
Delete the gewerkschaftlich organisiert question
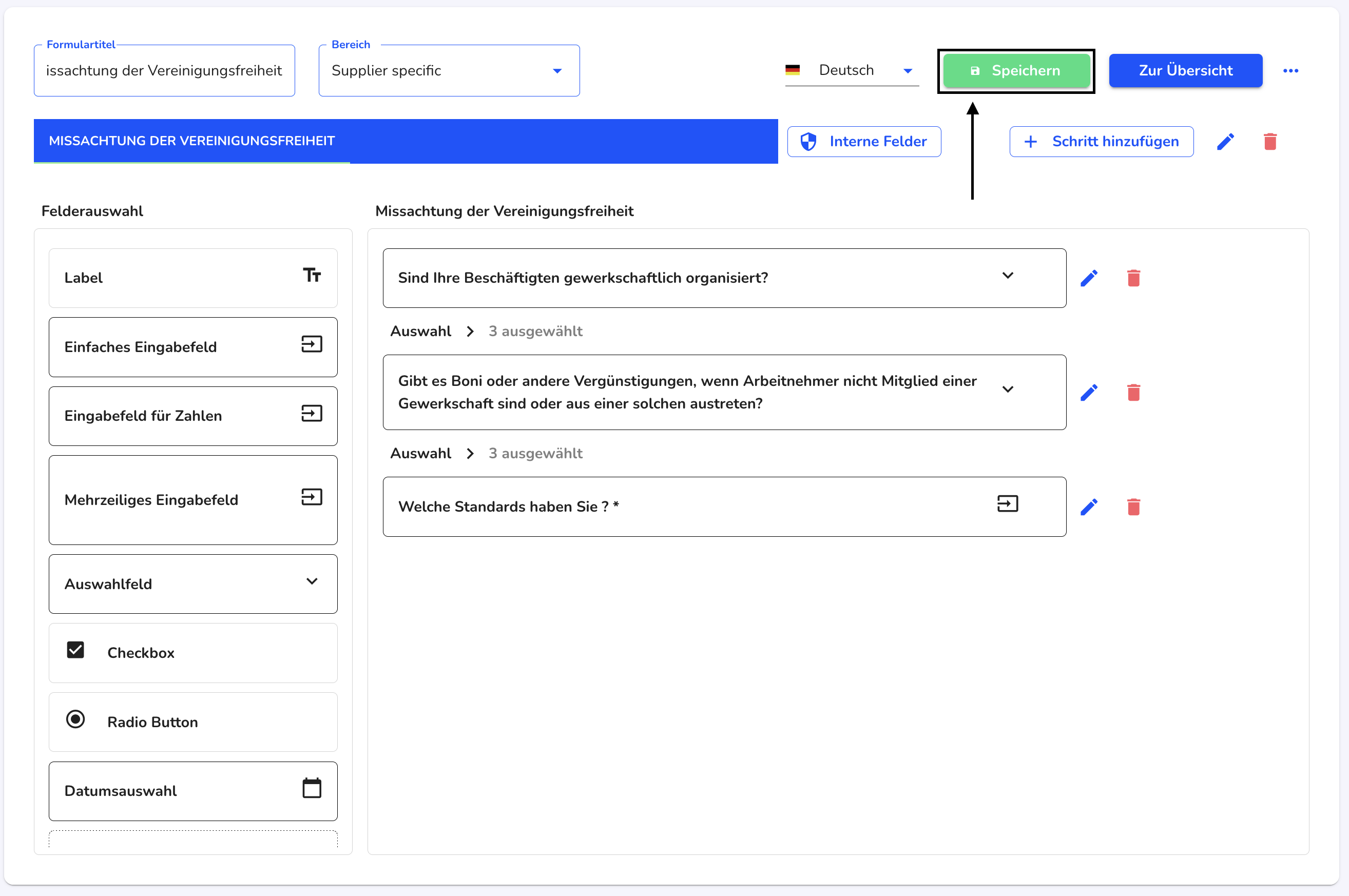[1133, 278]
